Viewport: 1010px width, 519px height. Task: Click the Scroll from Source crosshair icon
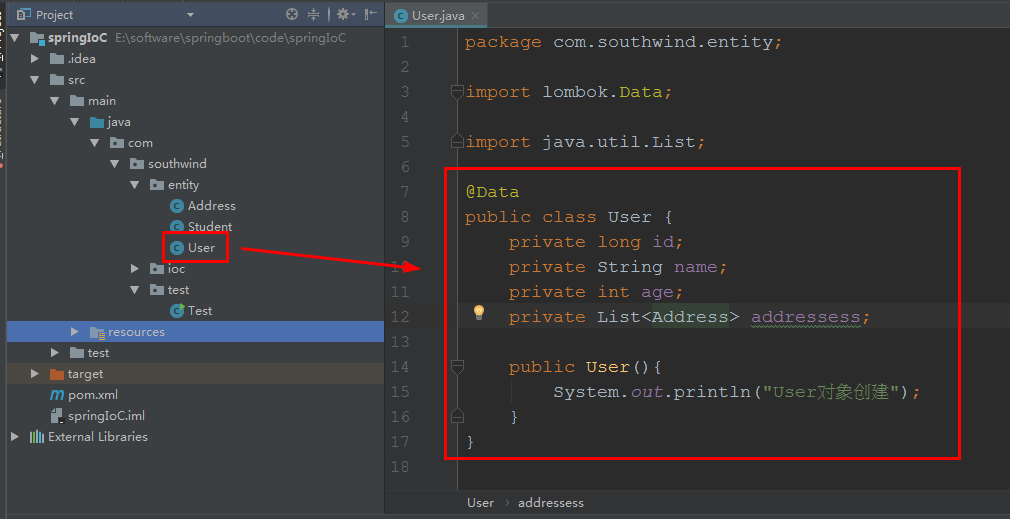point(292,14)
